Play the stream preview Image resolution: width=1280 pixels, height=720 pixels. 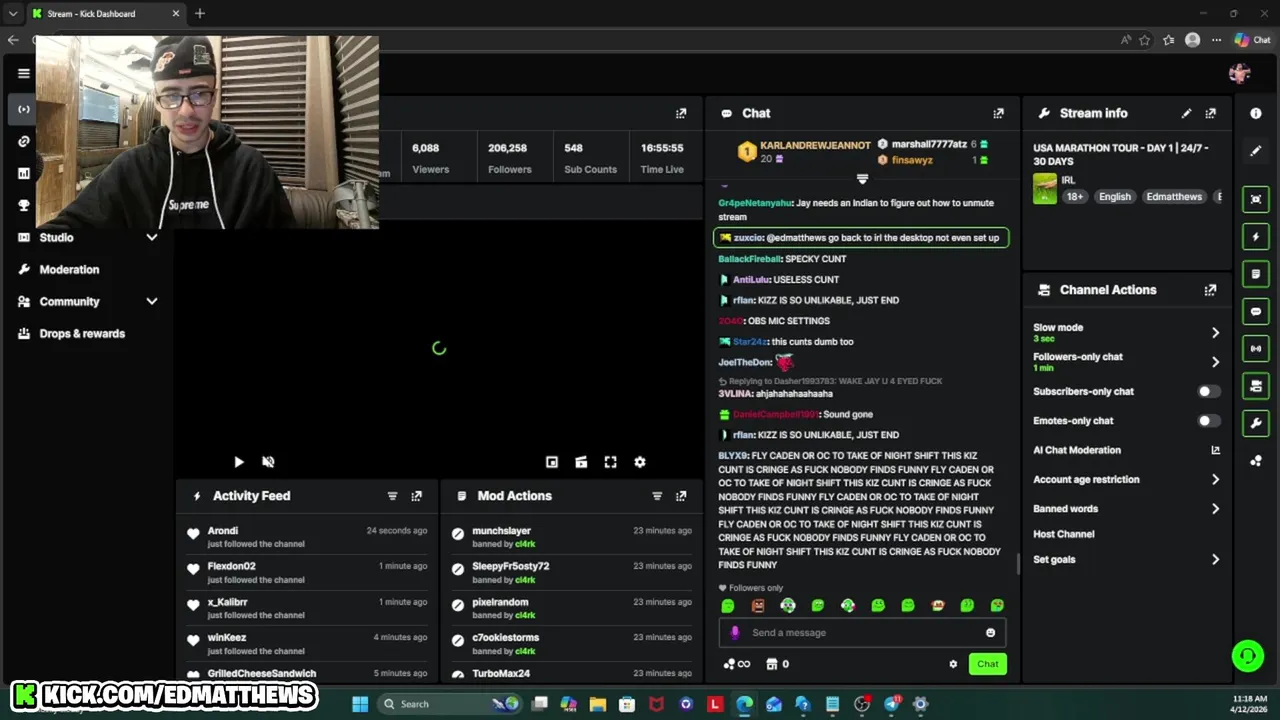click(239, 462)
